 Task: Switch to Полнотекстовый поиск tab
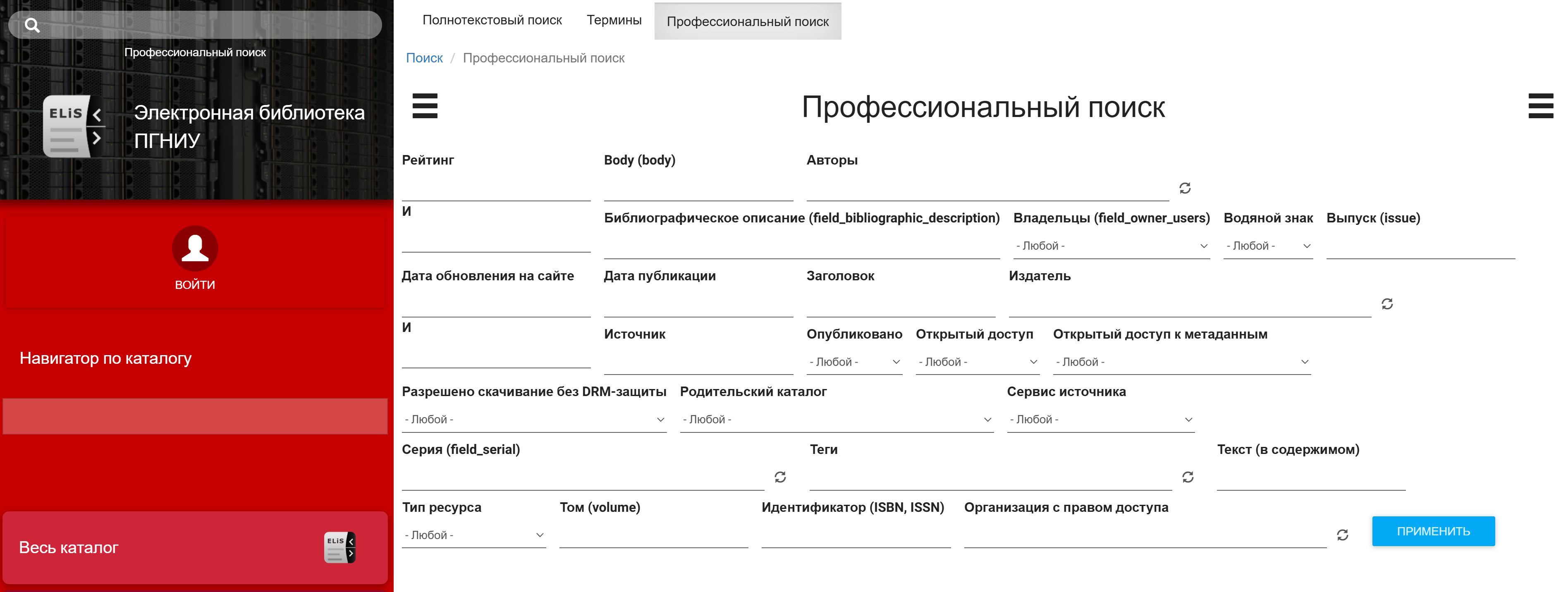pyautogui.click(x=492, y=20)
